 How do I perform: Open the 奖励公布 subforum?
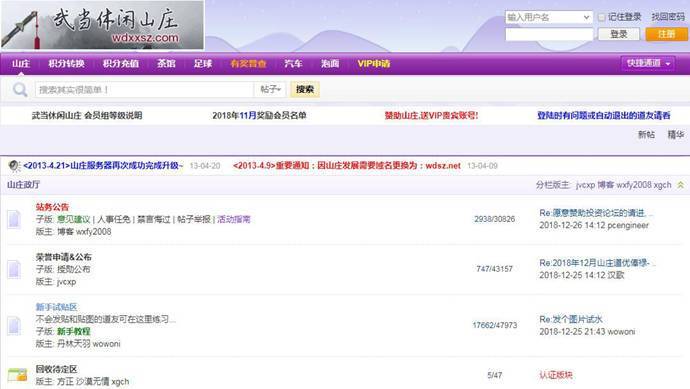73,269
